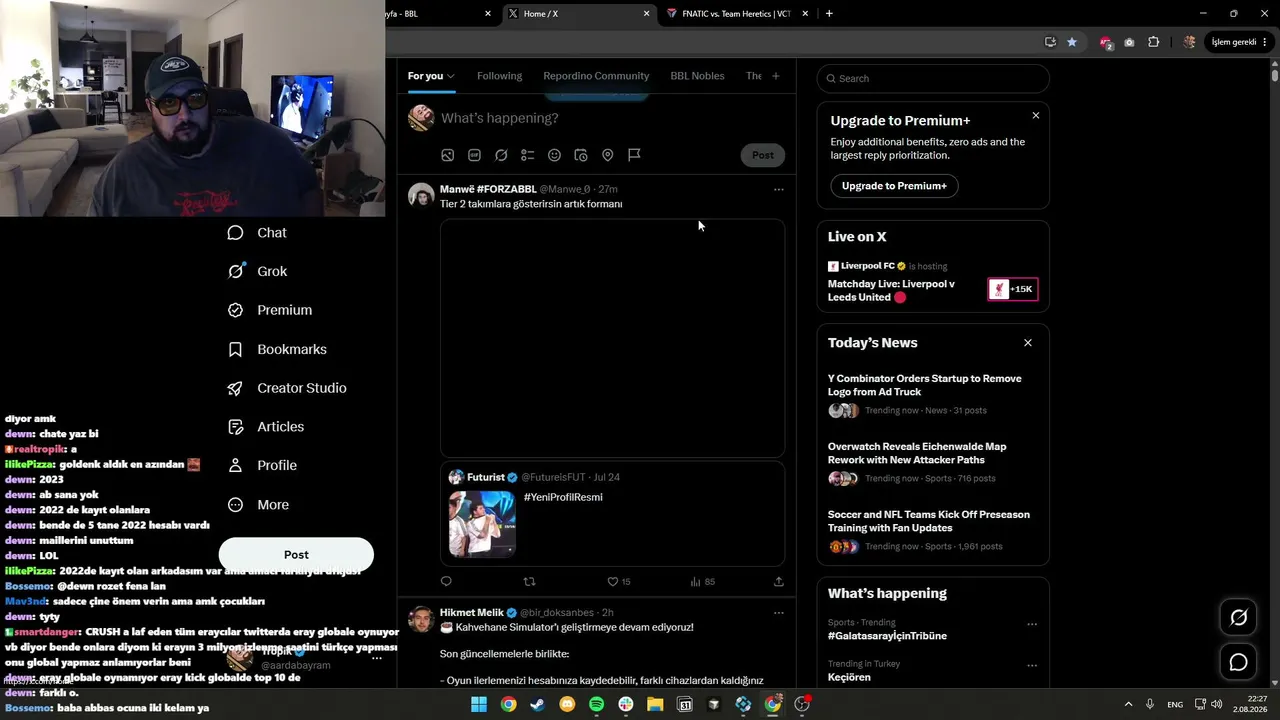Bookmark this page with the star icon
Viewport: 1280px width, 720px height.
coord(1072,42)
